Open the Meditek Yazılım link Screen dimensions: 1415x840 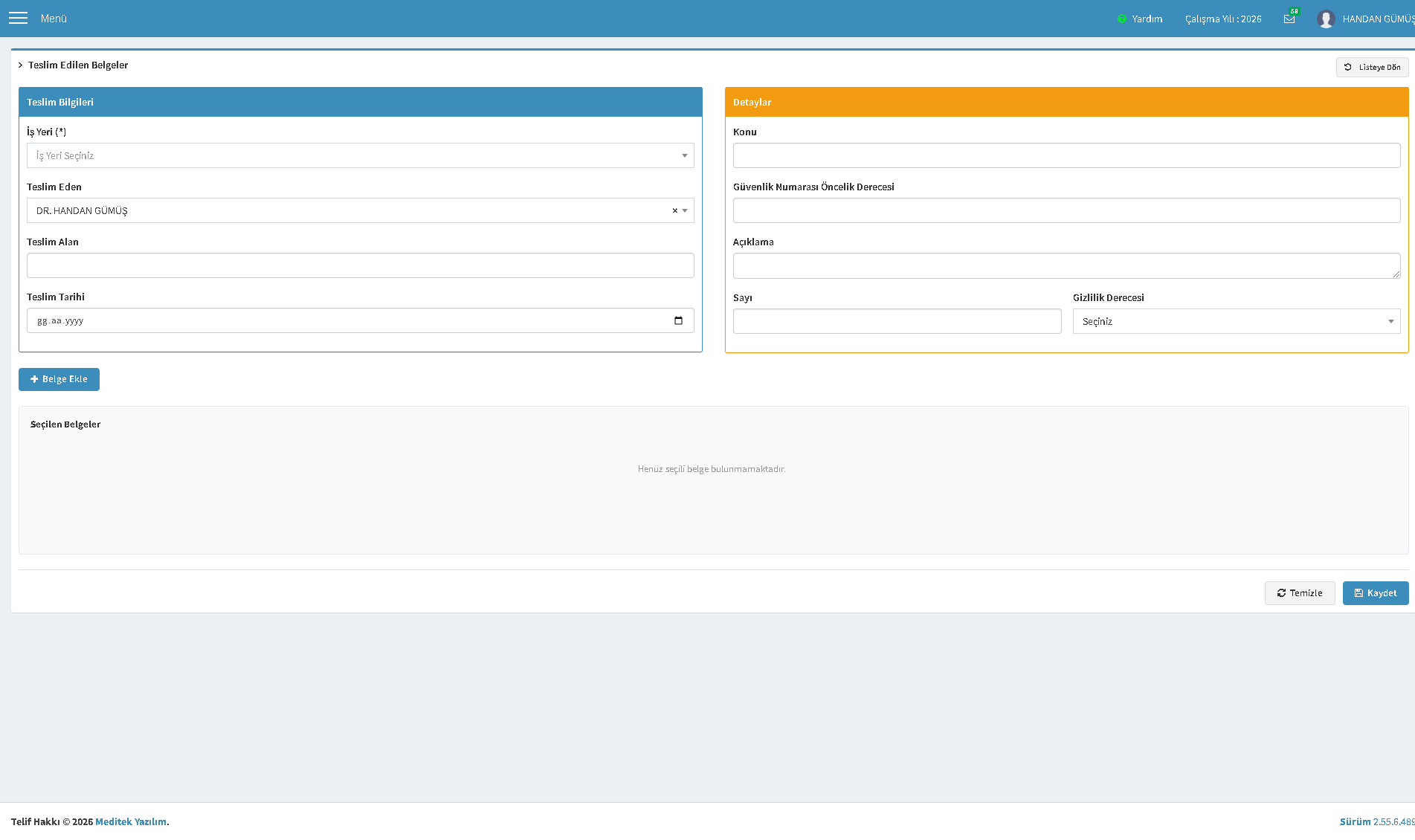click(131, 821)
